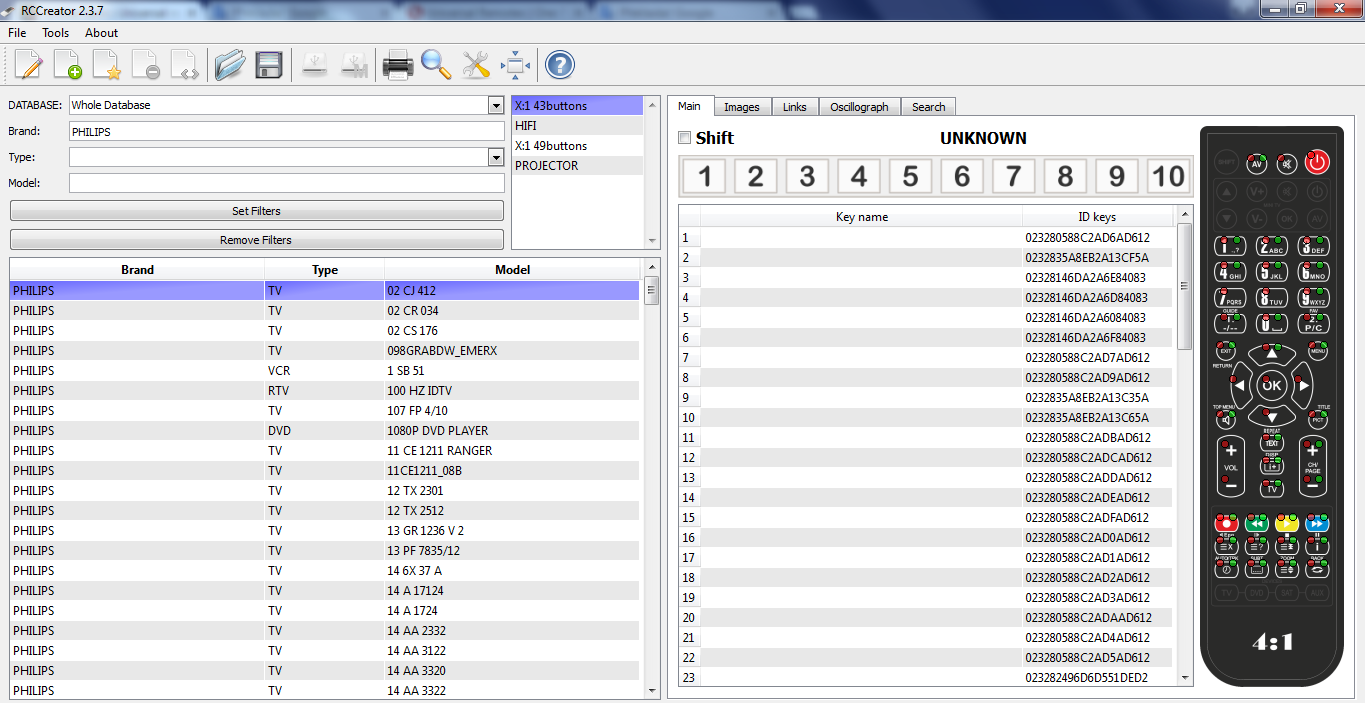Click the red record button on the remote
Image resolution: width=1365 pixels, height=703 pixels.
1226,523
